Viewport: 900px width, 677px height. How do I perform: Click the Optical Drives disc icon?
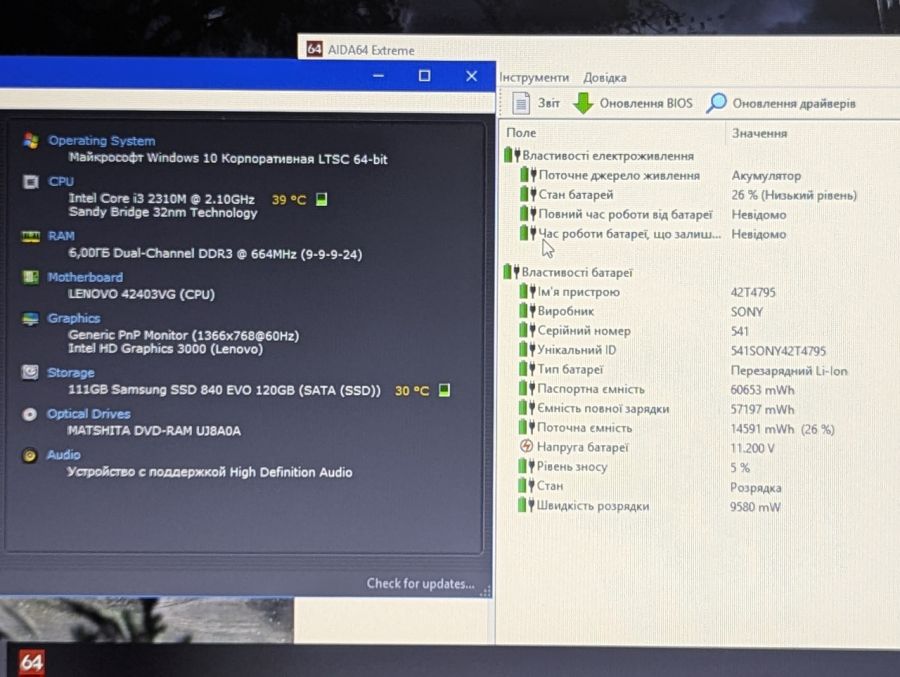coord(29,414)
